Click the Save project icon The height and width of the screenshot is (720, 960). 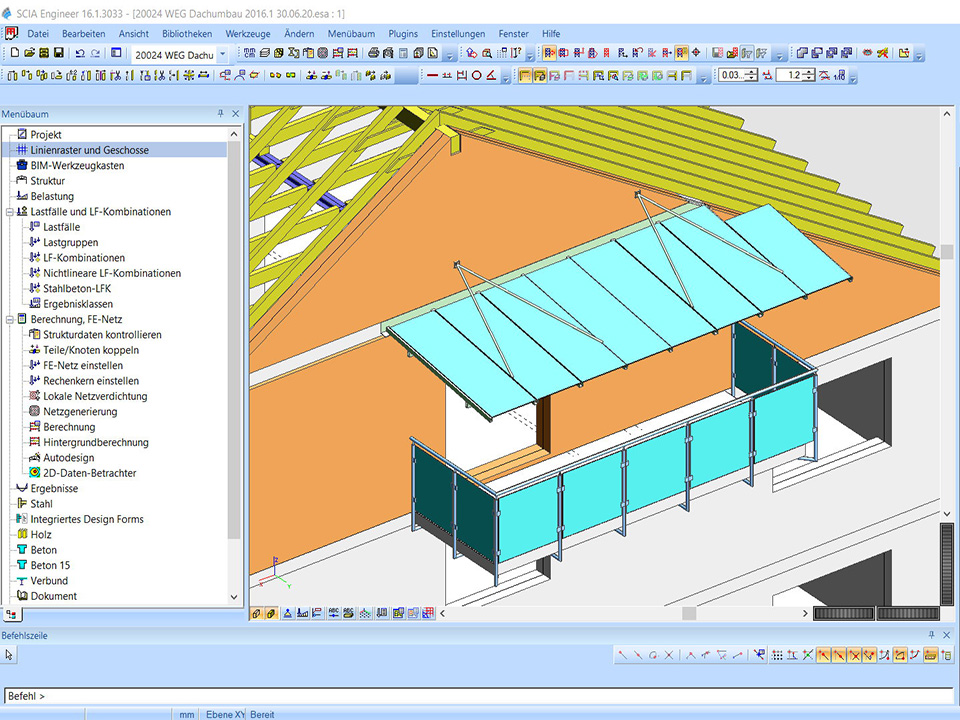pyautogui.click(x=58, y=53)
